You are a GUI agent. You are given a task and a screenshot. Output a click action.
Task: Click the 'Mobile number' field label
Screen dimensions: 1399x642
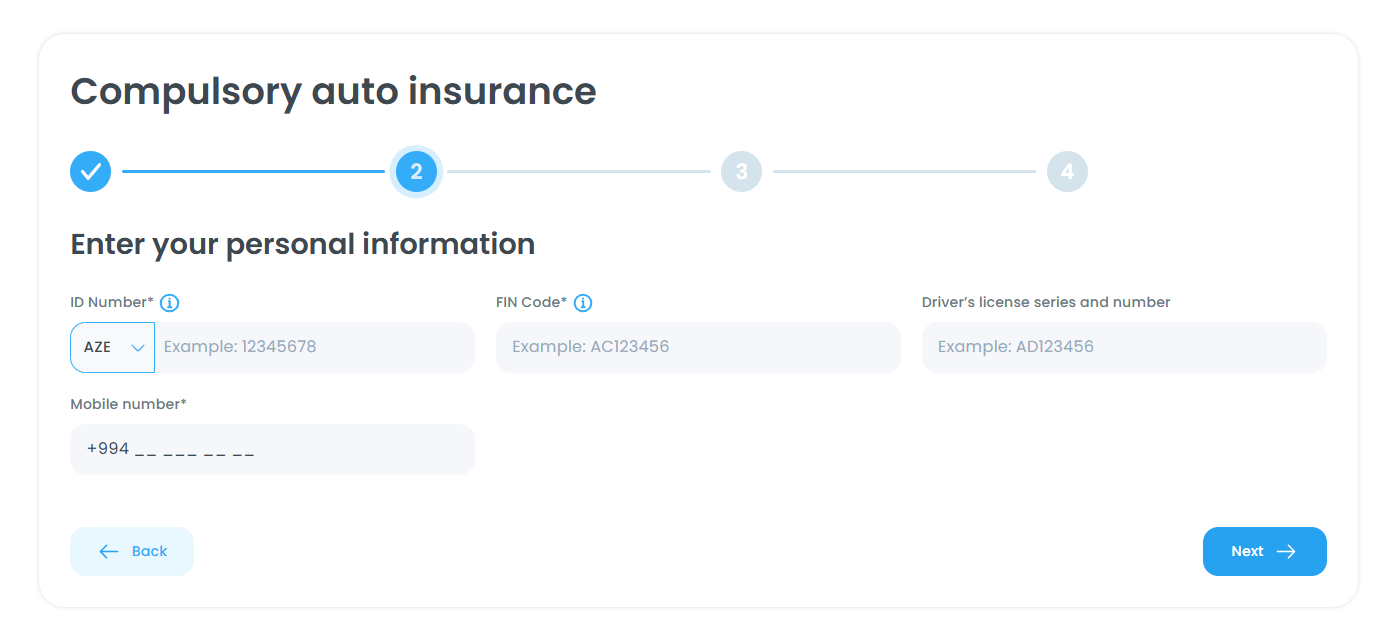click(x=128, y=404)
